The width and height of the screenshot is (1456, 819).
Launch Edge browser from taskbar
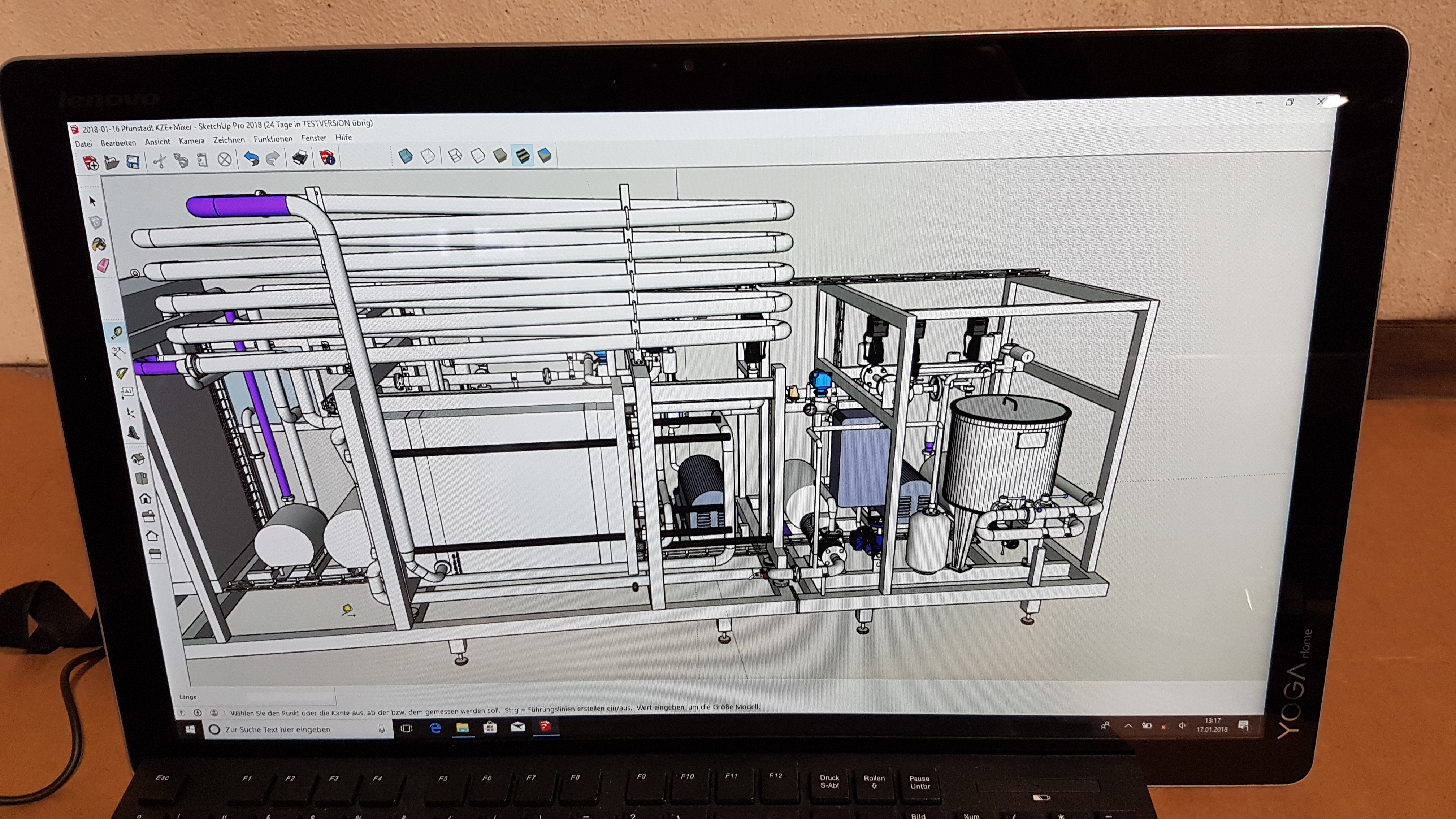[435, 728]
